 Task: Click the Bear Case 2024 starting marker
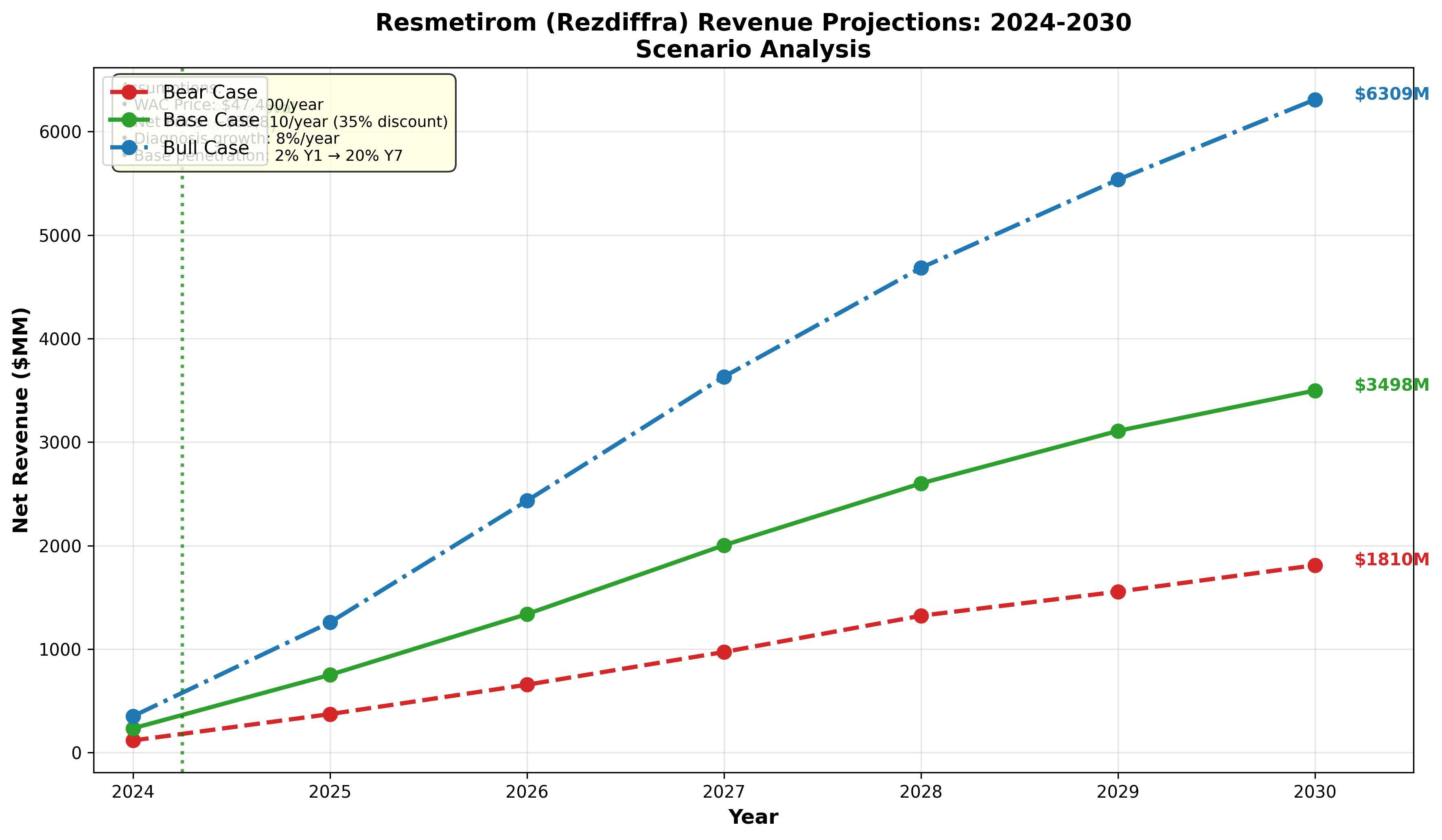click(x=133, y=740)
